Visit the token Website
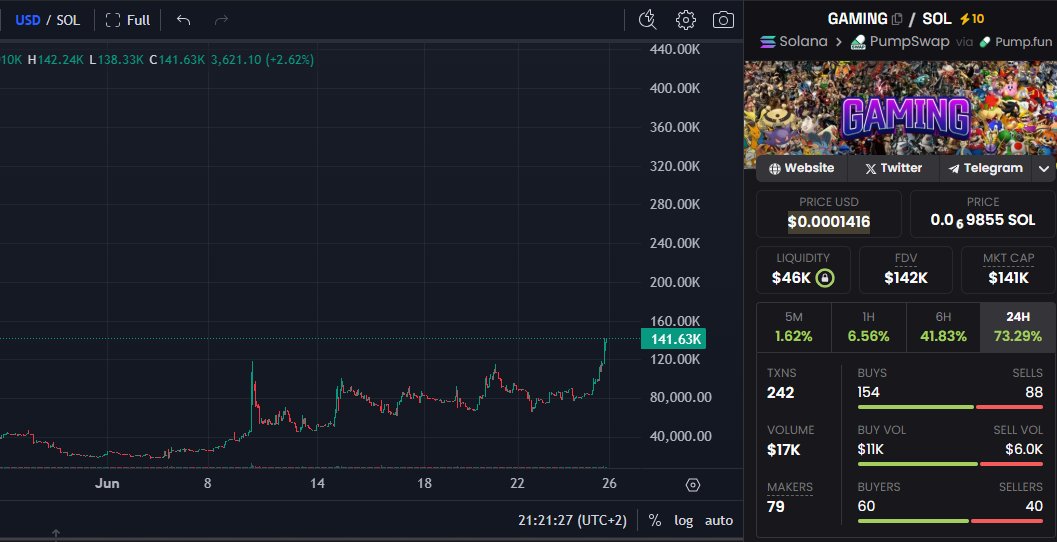 [x=802, y=169]
